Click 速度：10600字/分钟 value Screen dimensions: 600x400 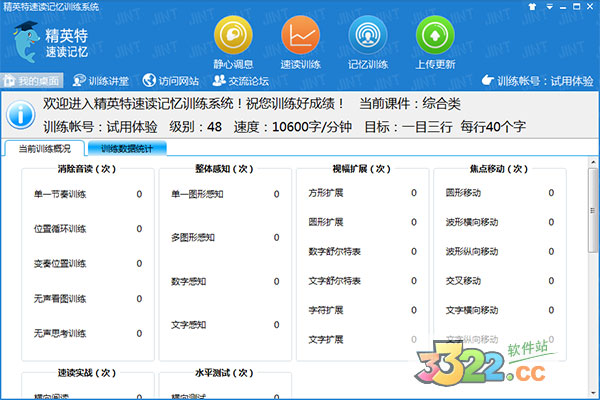[293, 127]
